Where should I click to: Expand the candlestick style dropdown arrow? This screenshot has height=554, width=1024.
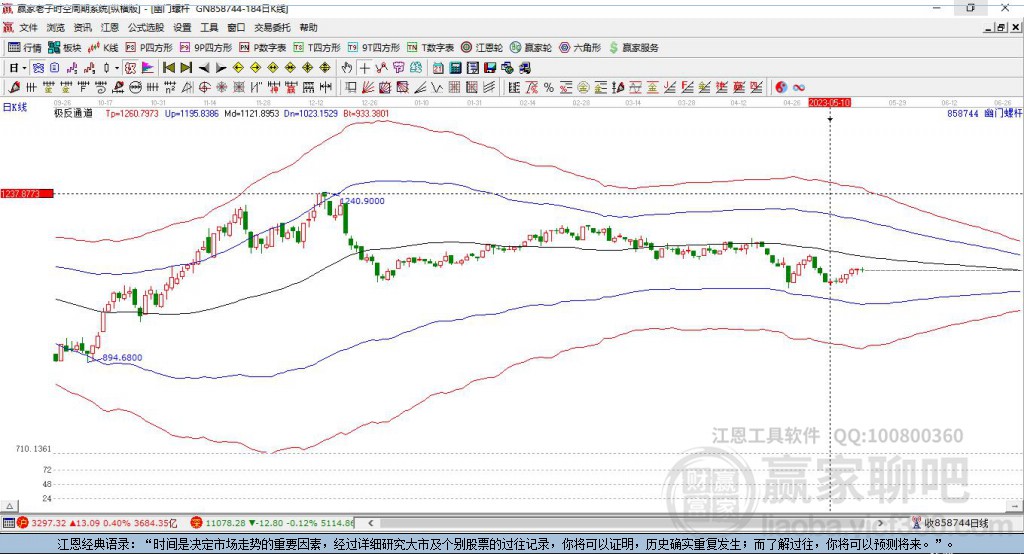coord(117,68)
